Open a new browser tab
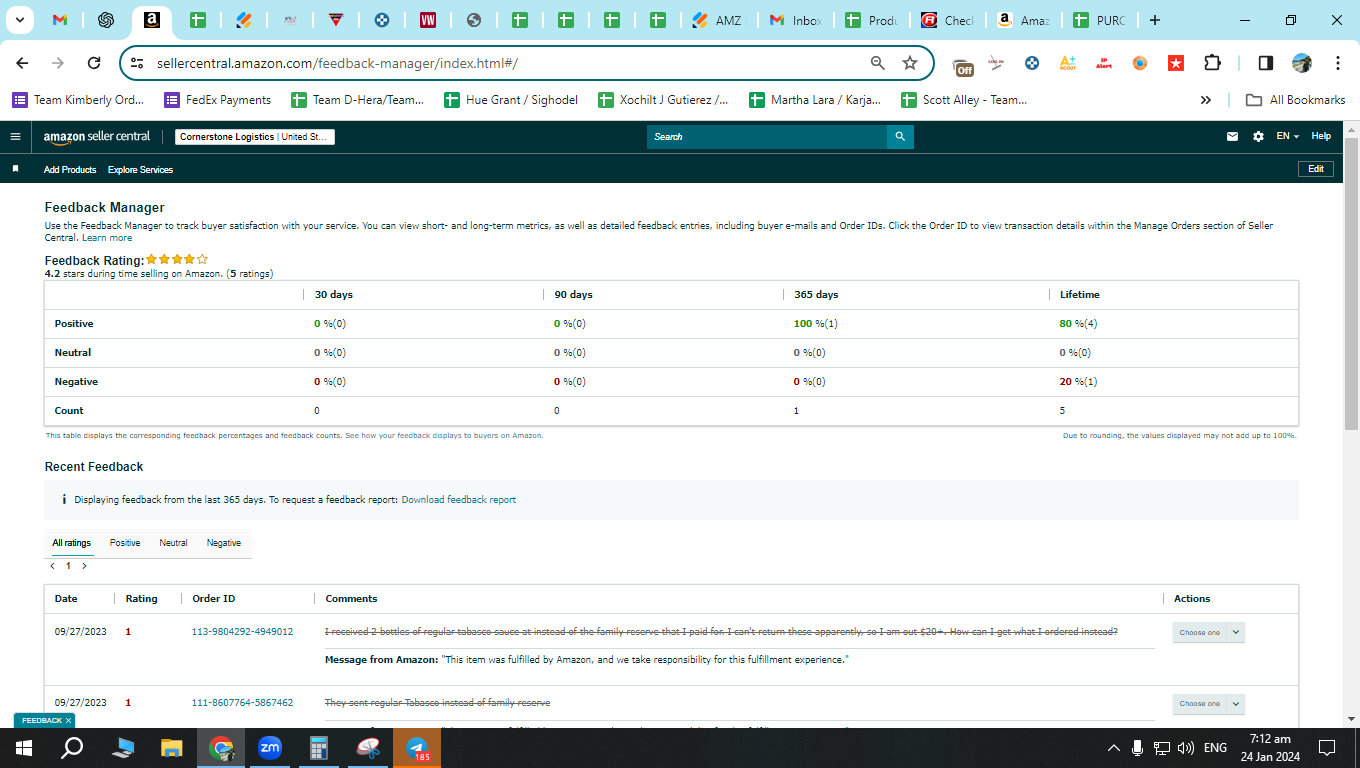This screenshot has height=768, width=1360. click(1155, 20)
